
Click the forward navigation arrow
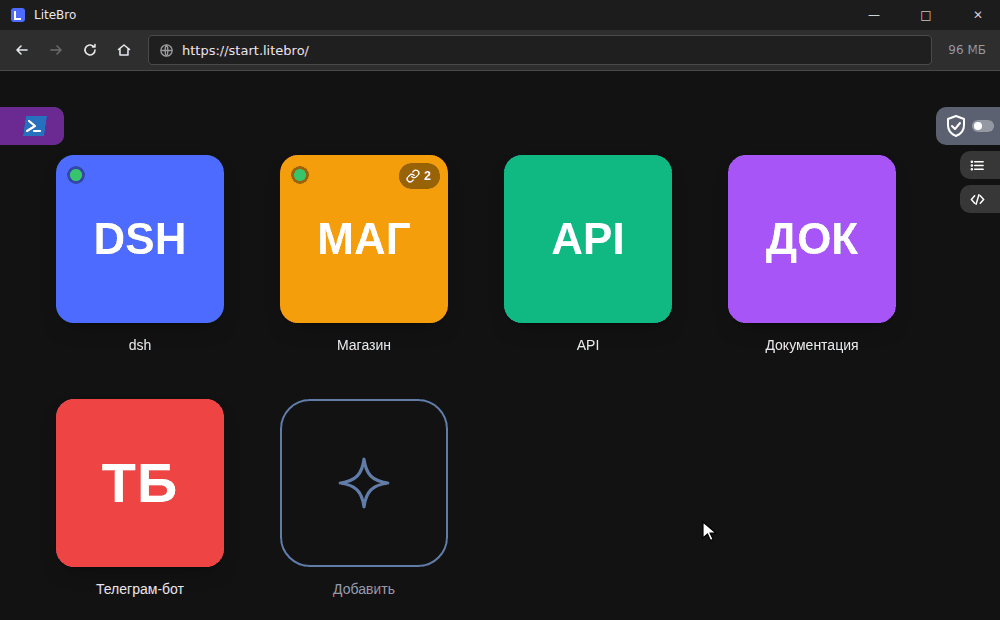click(x=56, y=50)
